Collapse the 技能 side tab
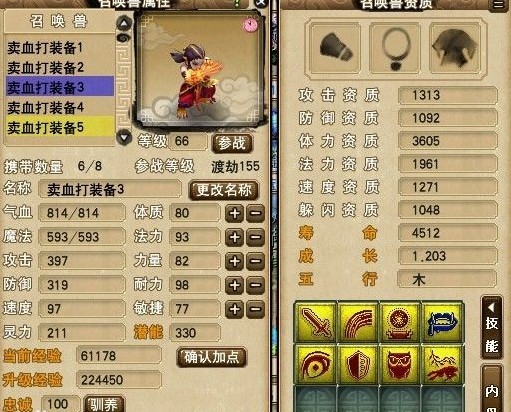The width and height of the screenshot is (511, 412). point(492,328)
